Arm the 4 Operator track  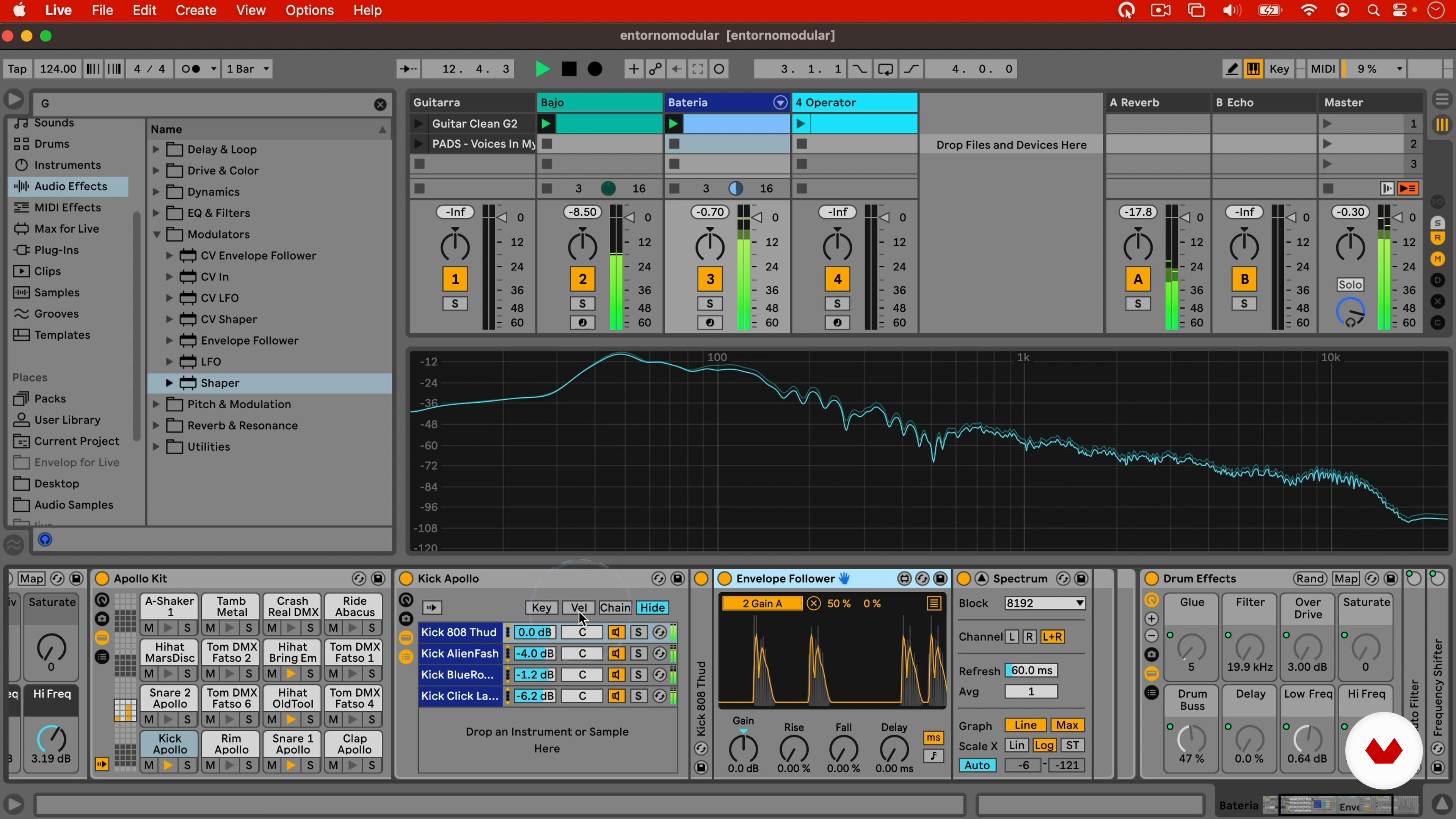[x=837, y=323]
